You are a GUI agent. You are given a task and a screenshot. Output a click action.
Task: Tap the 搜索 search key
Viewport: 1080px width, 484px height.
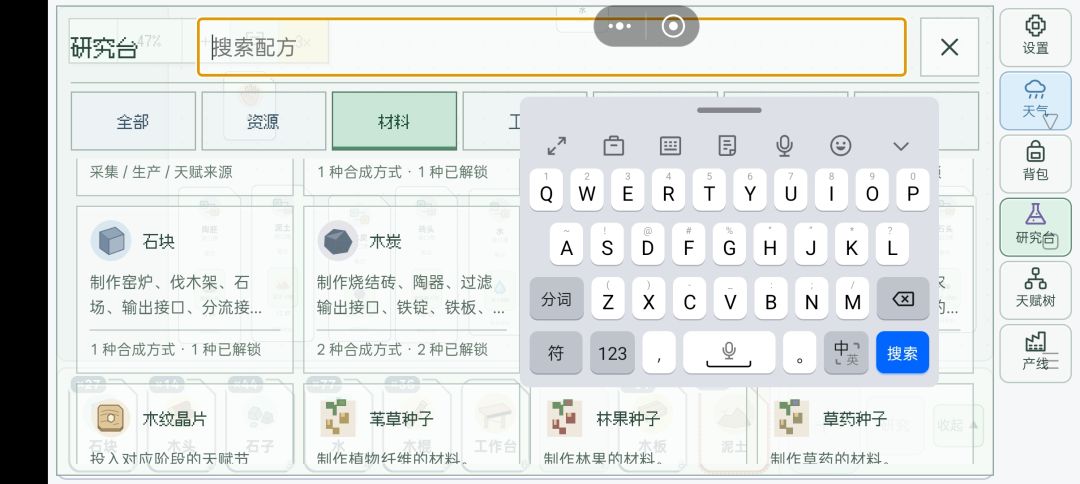coord(902,353)
